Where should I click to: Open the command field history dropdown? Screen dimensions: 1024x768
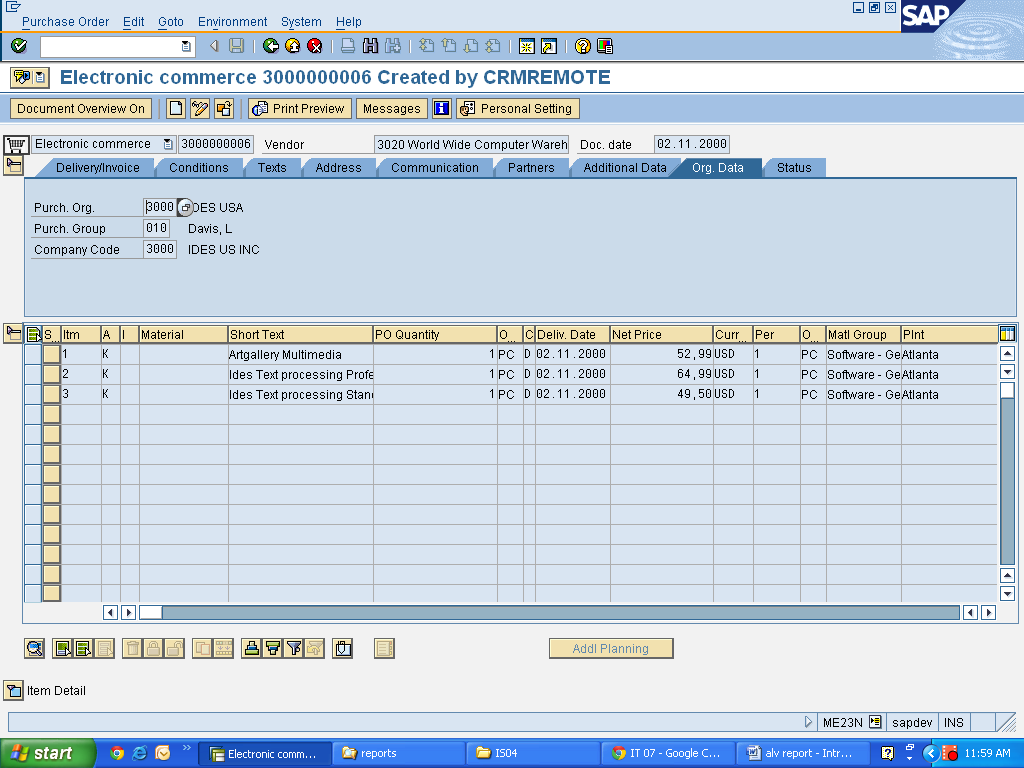pyautogui.click(x=184, y=45)
